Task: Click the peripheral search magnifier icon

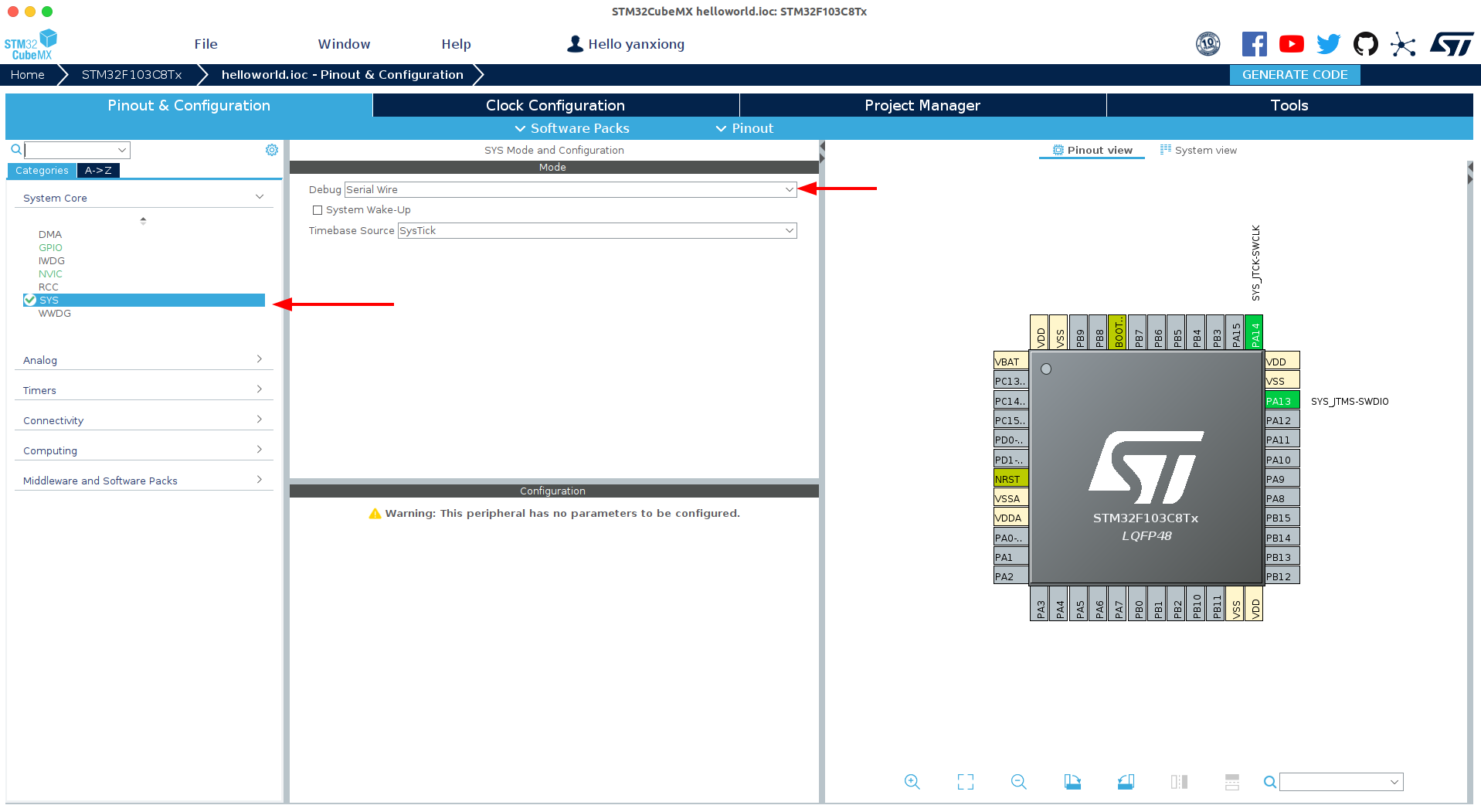Action: [15, 150]
